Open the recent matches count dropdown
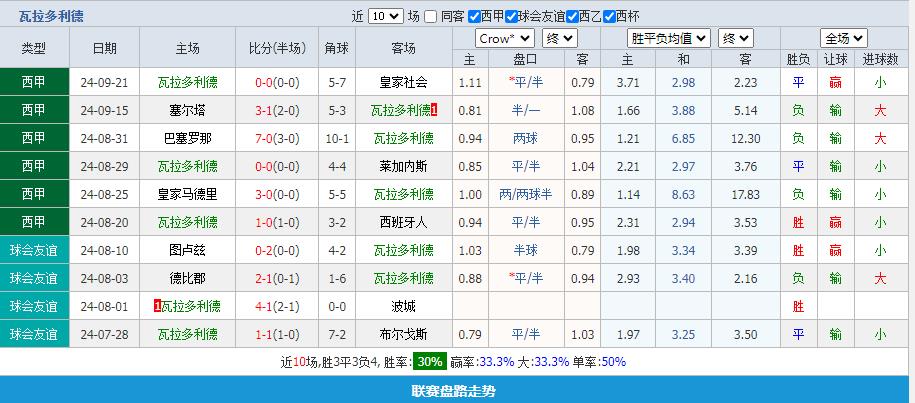This screenshot has height=403, width=915. 385,17
